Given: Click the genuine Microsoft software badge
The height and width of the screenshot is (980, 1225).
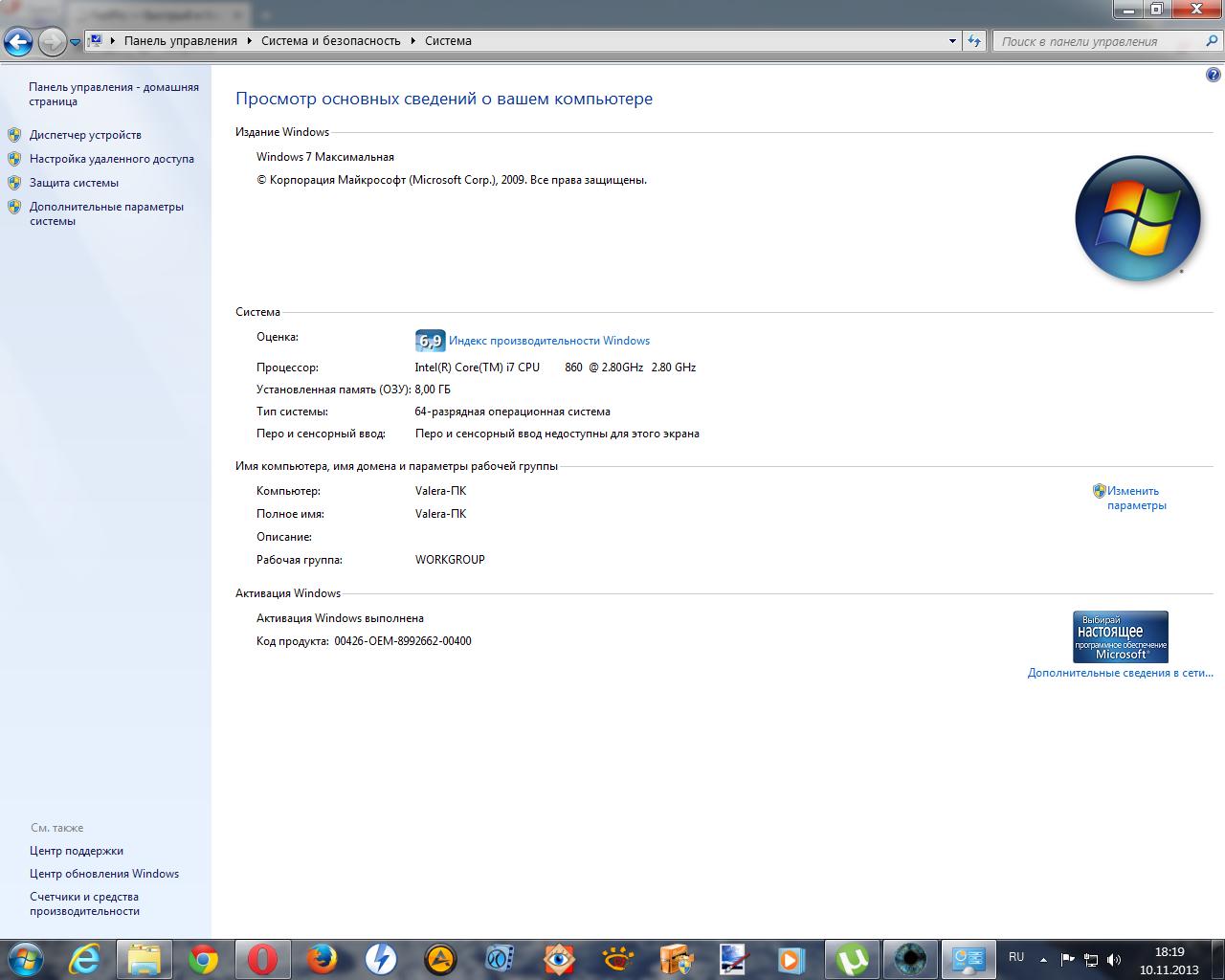Looking at the screenshot, I should point(1121,636).
